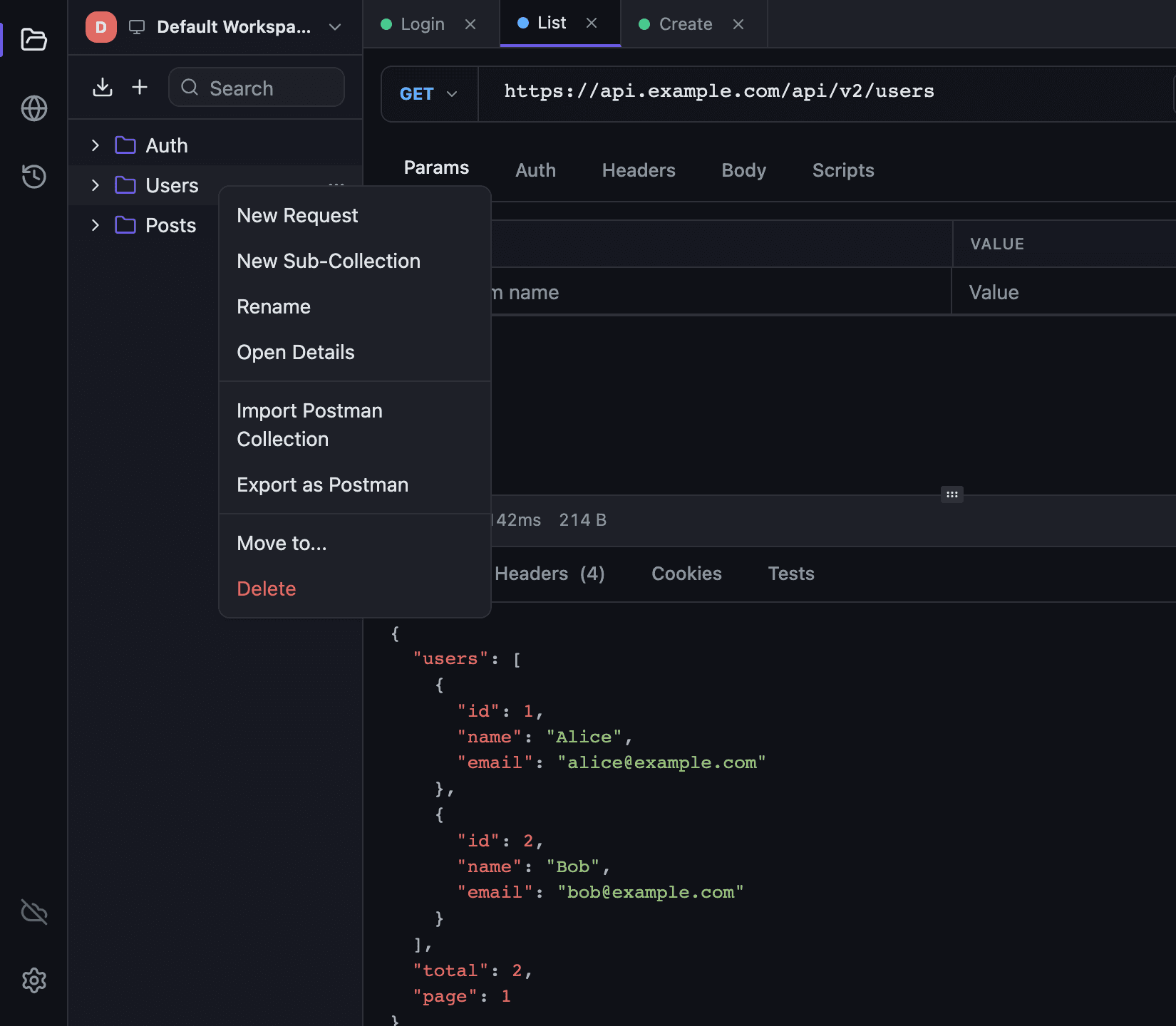Image resolution: width=1176 pixels, height=1026 pixels.
Task: Click the plus add collection icon
Action: (x=140, y=87)
